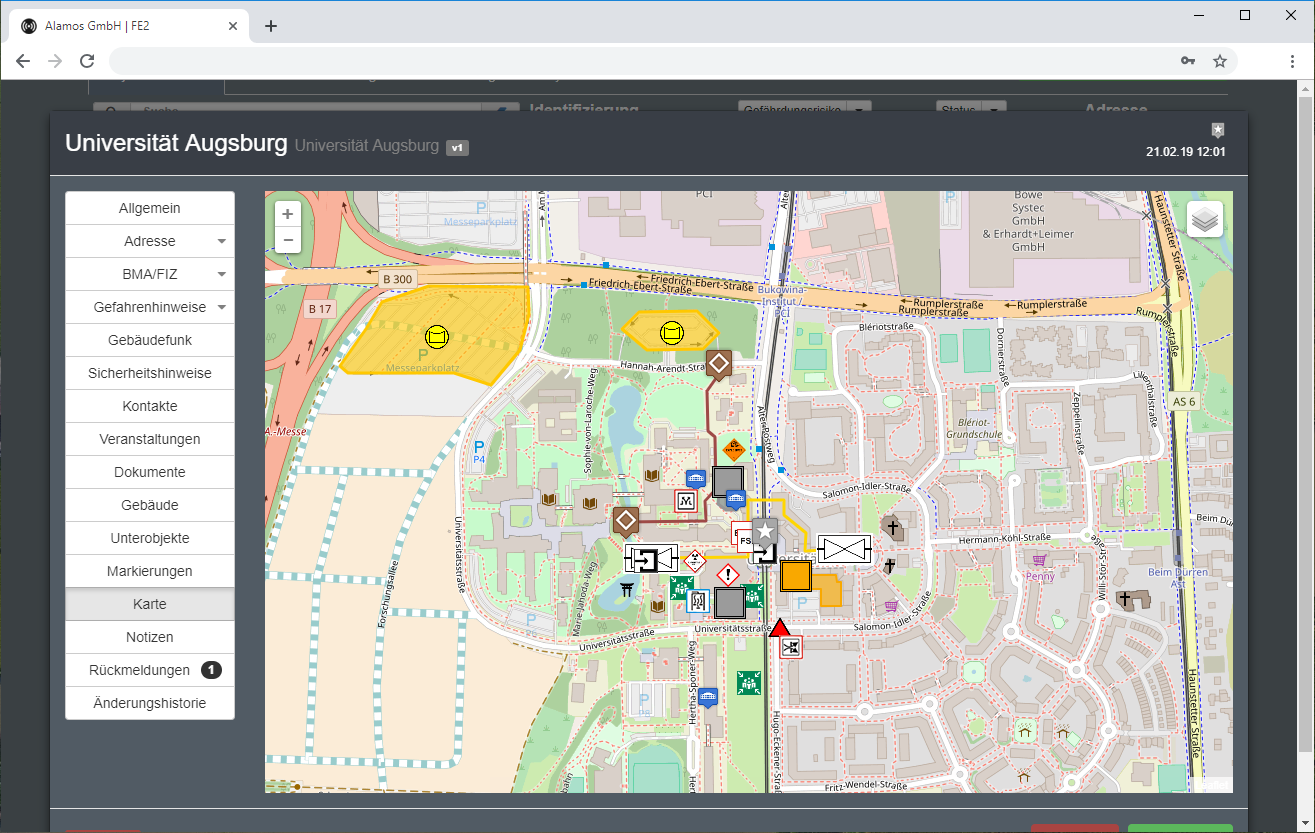Click the red exclamation mark hazard diamond
1315x833 pixels.
pyautogui.click(x=728, y=575)
